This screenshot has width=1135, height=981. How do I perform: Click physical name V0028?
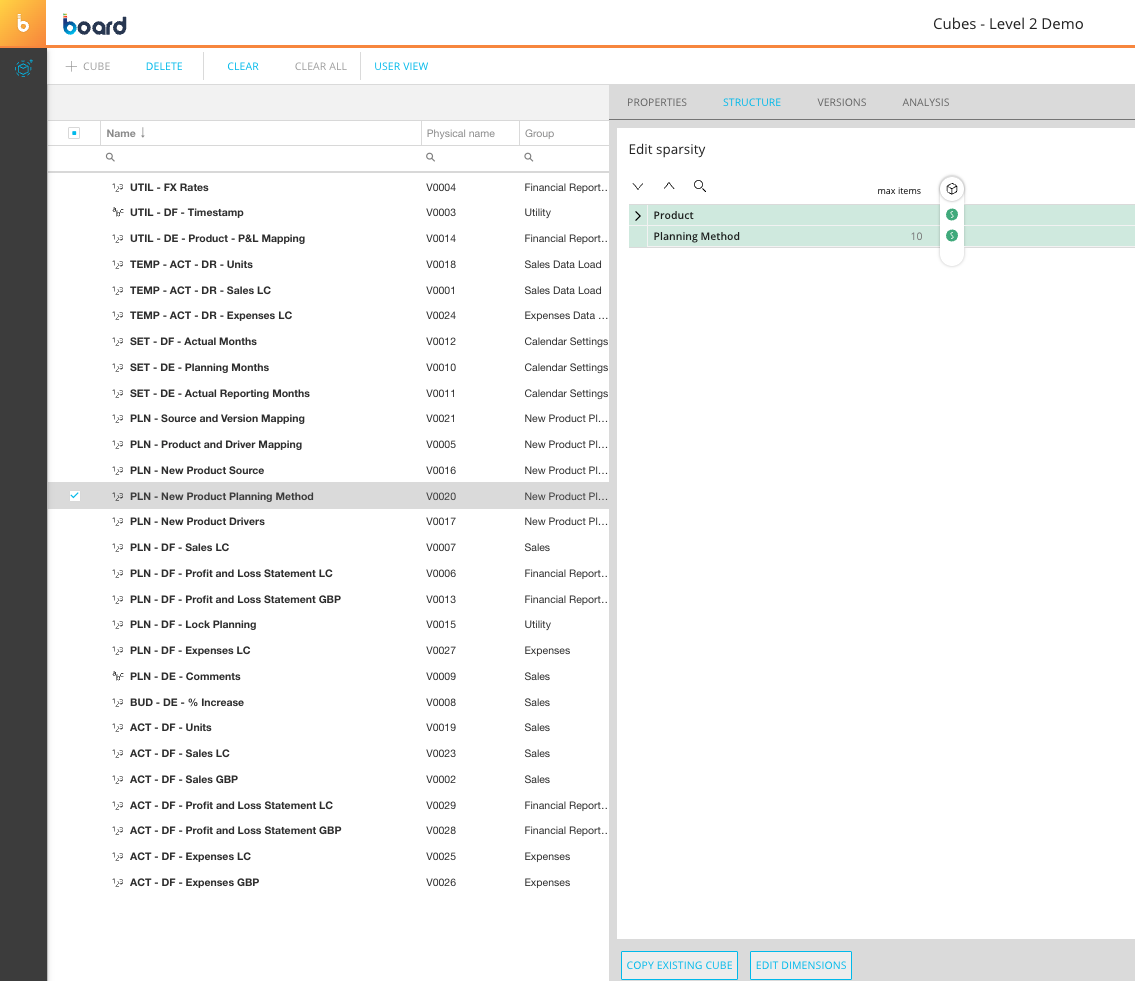point(441,830)
